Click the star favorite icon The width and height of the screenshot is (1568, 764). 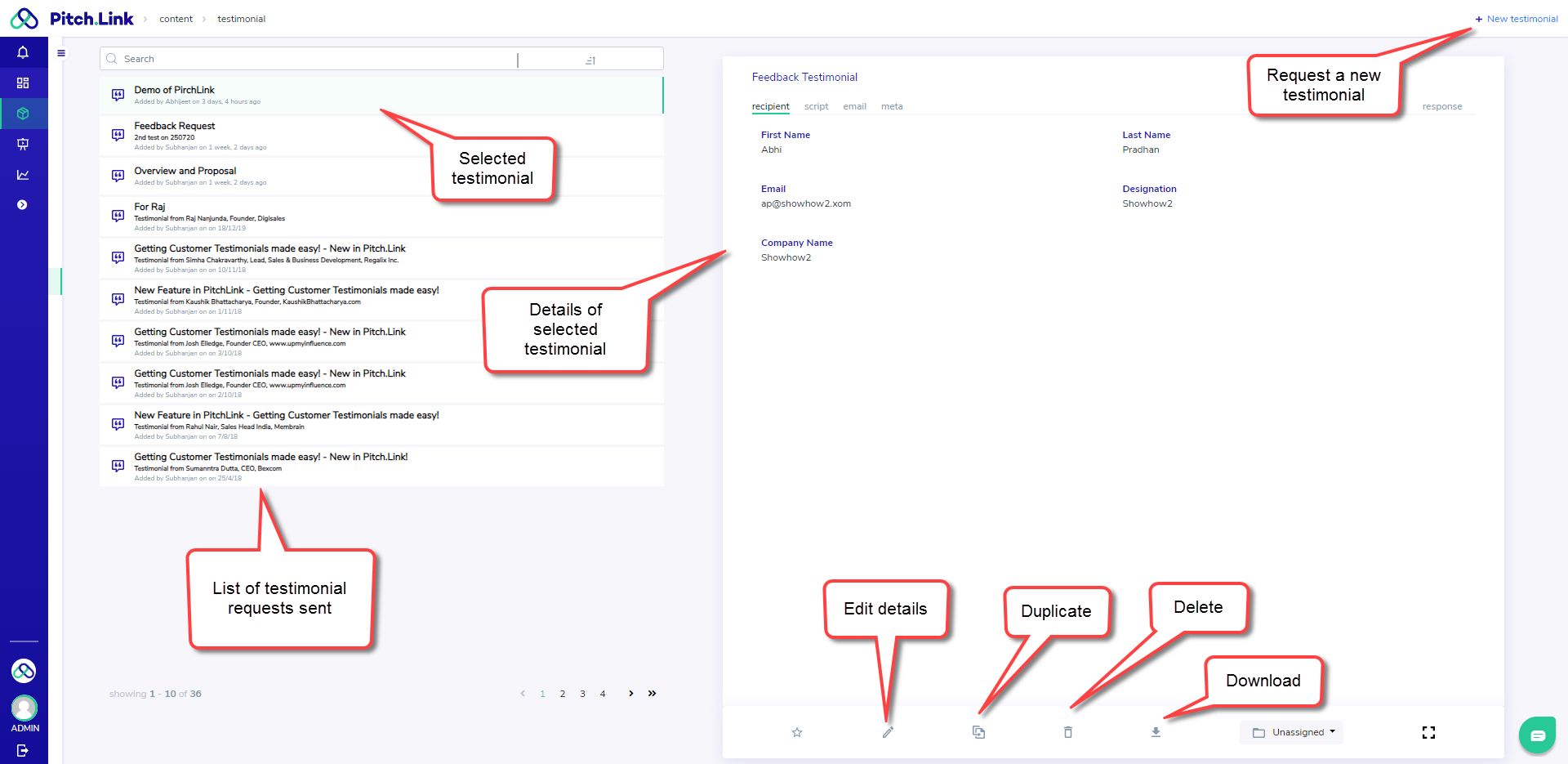click(x=797, y=733)
